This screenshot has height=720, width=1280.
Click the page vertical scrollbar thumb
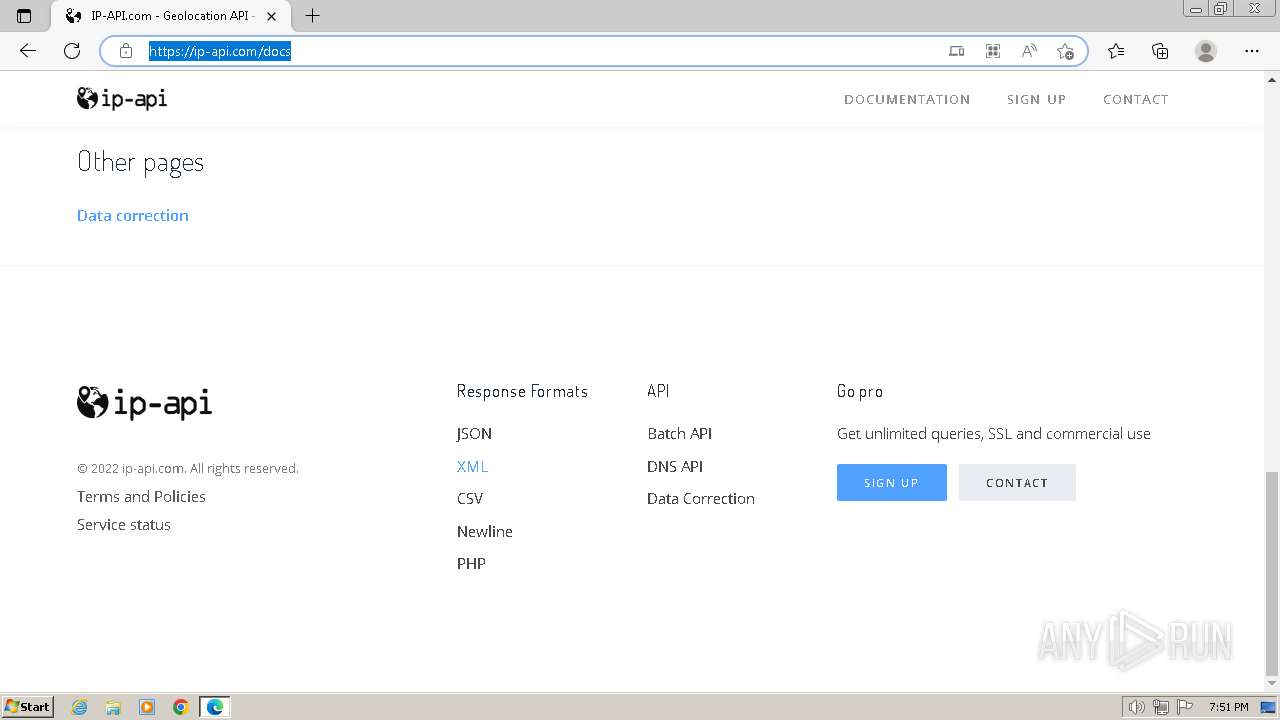click(x=1271, y=572)
